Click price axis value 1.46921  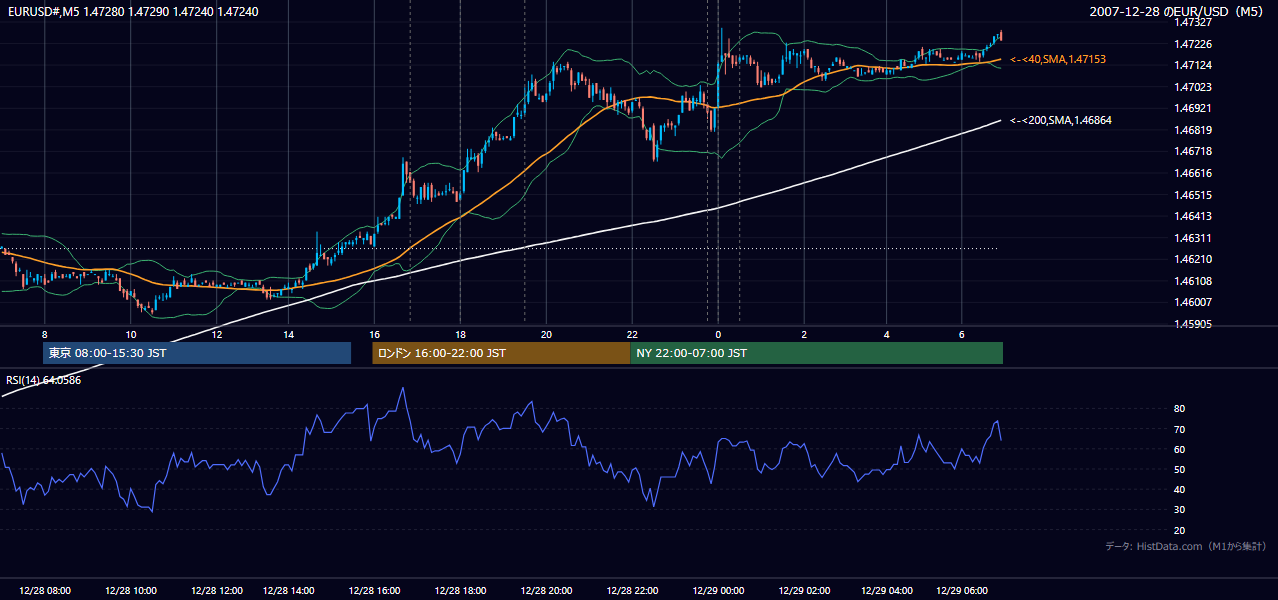[x=1194, y=108]
